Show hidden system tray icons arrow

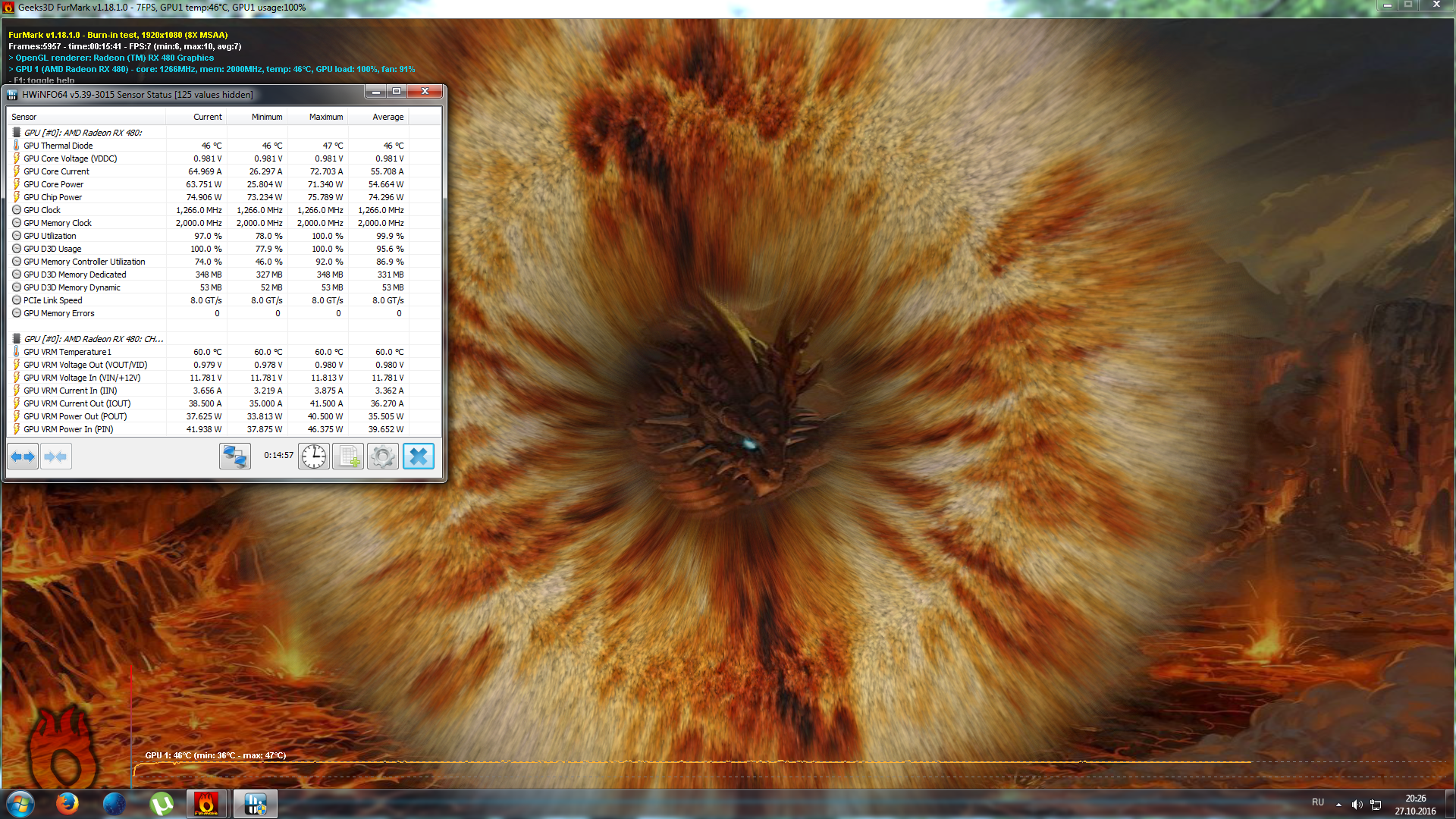[1338, 805]
